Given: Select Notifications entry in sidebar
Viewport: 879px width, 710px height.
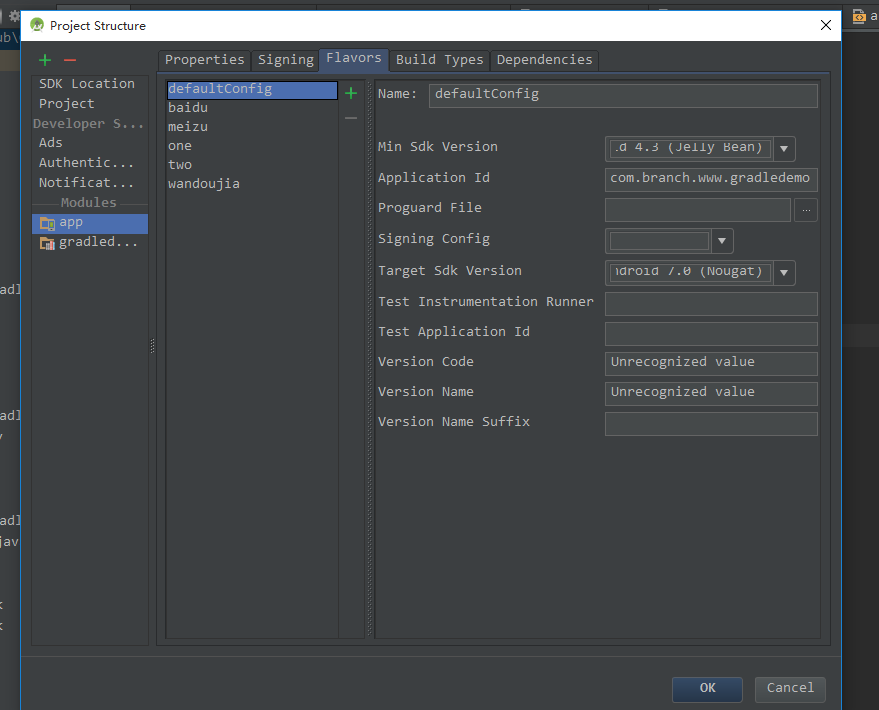Looking at the screenshot, I should click(86, 183).
